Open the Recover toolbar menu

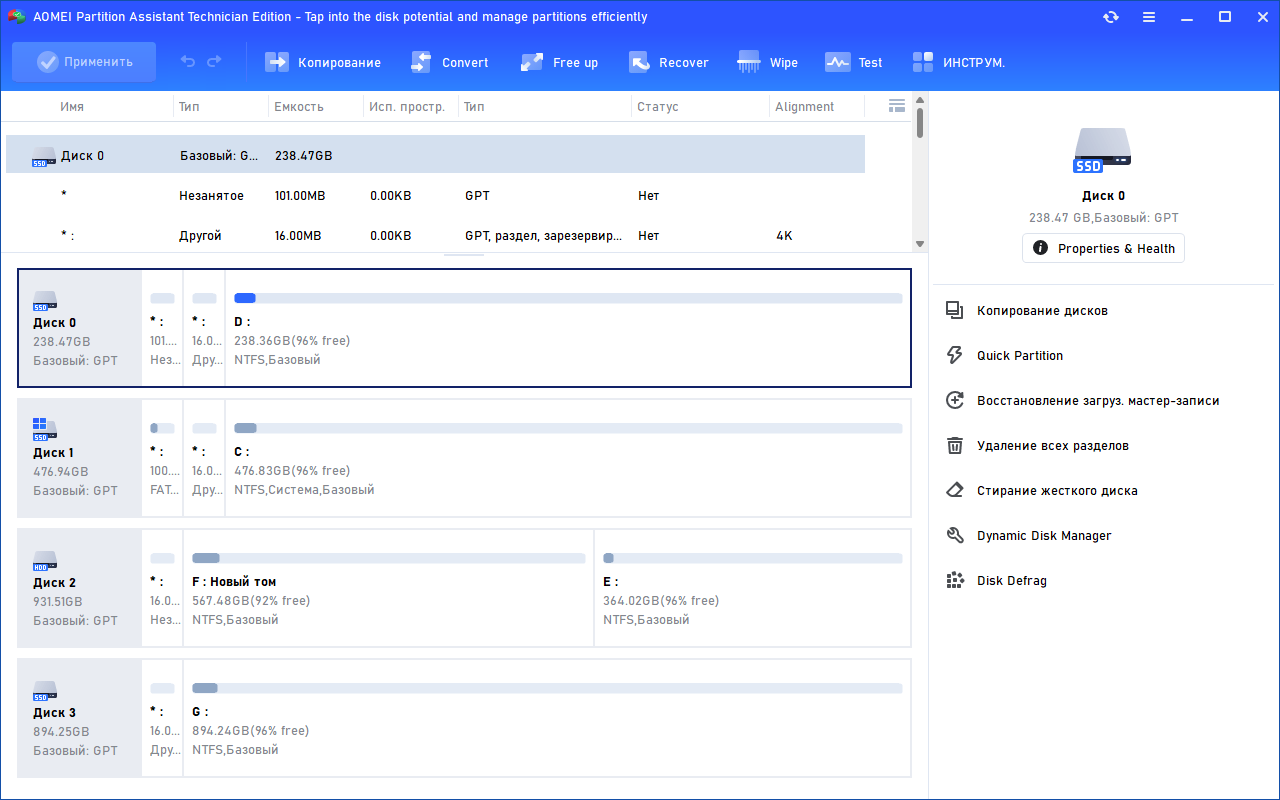tap(669, 62)
